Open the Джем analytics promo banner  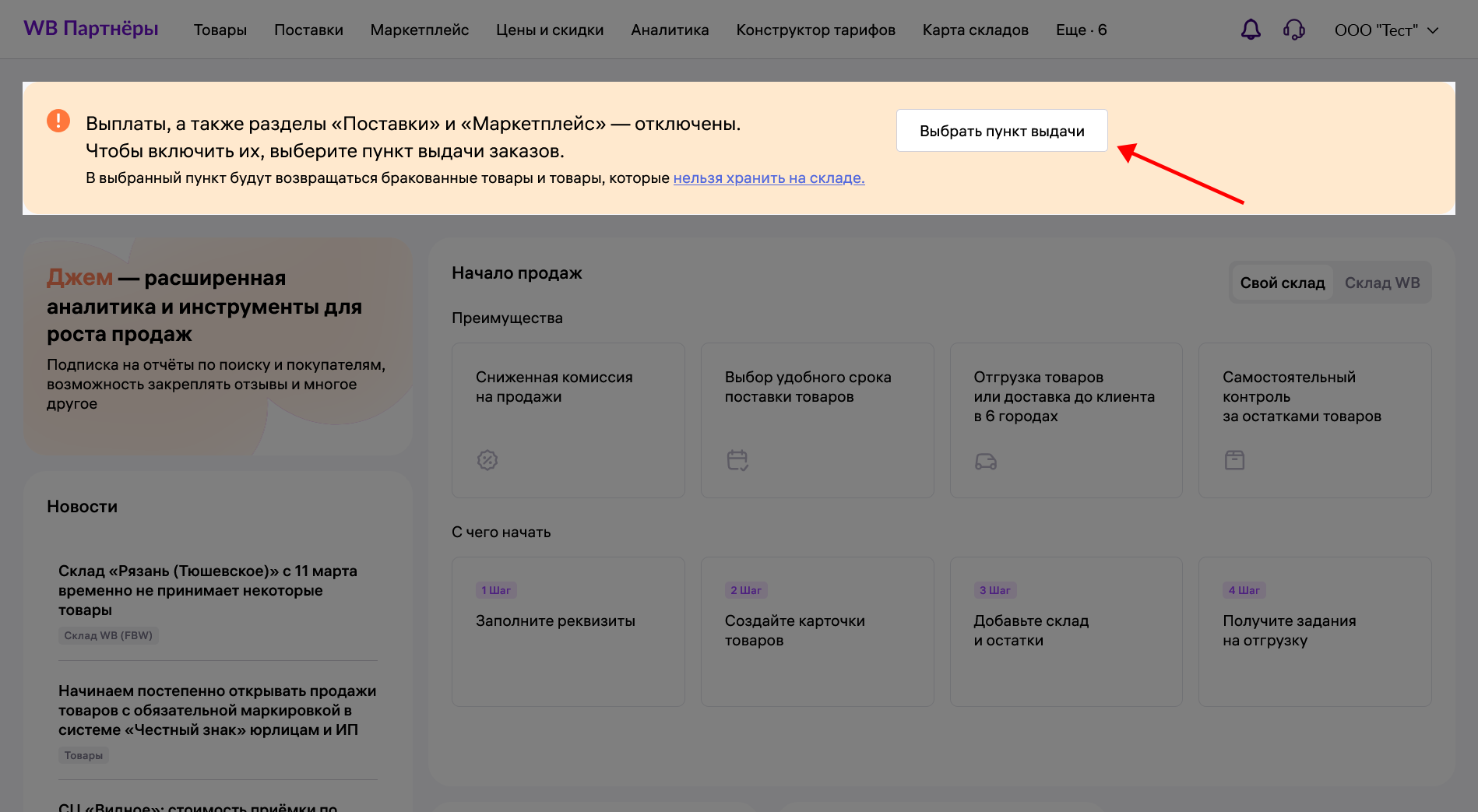pyautogui.click(x=218, y=346)
